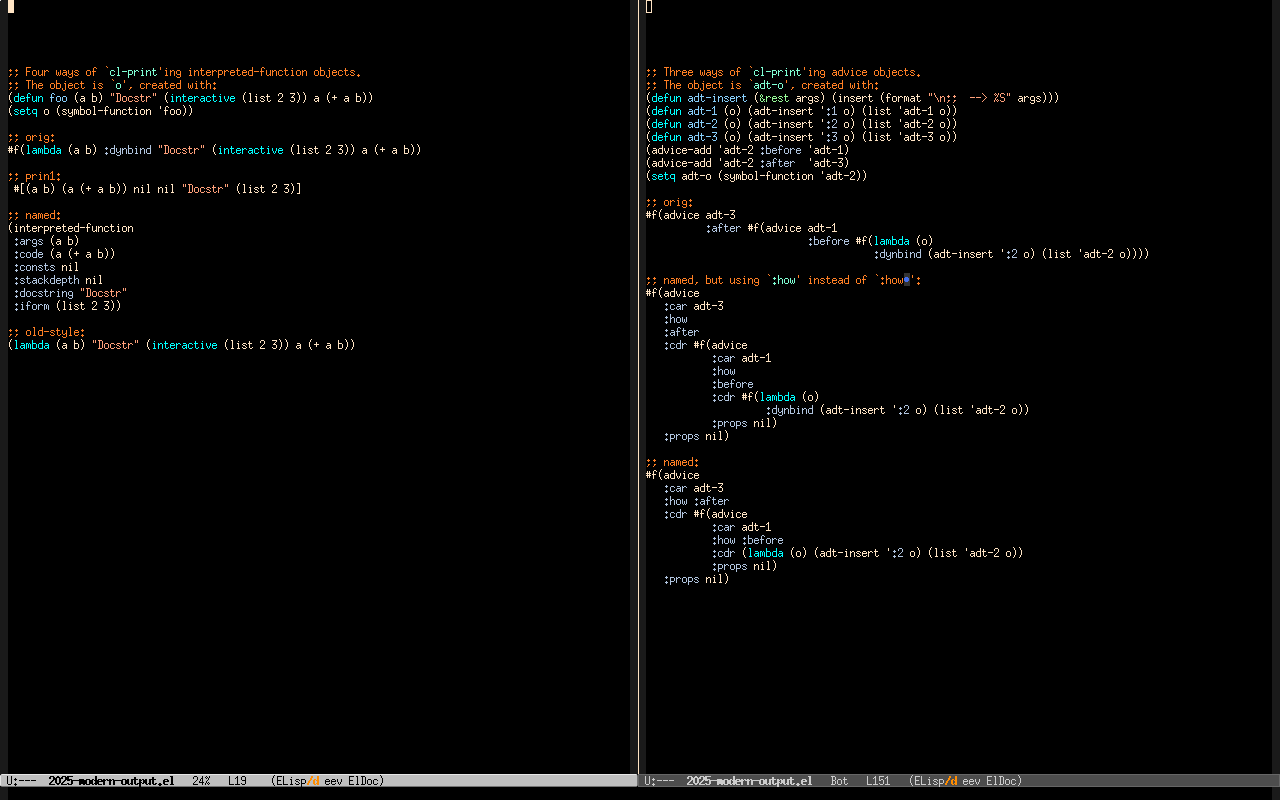The width and height of the screenshot is (1280, 800).
Task: Click the U:--- status flags in right mode line
Action: point(659,781)
